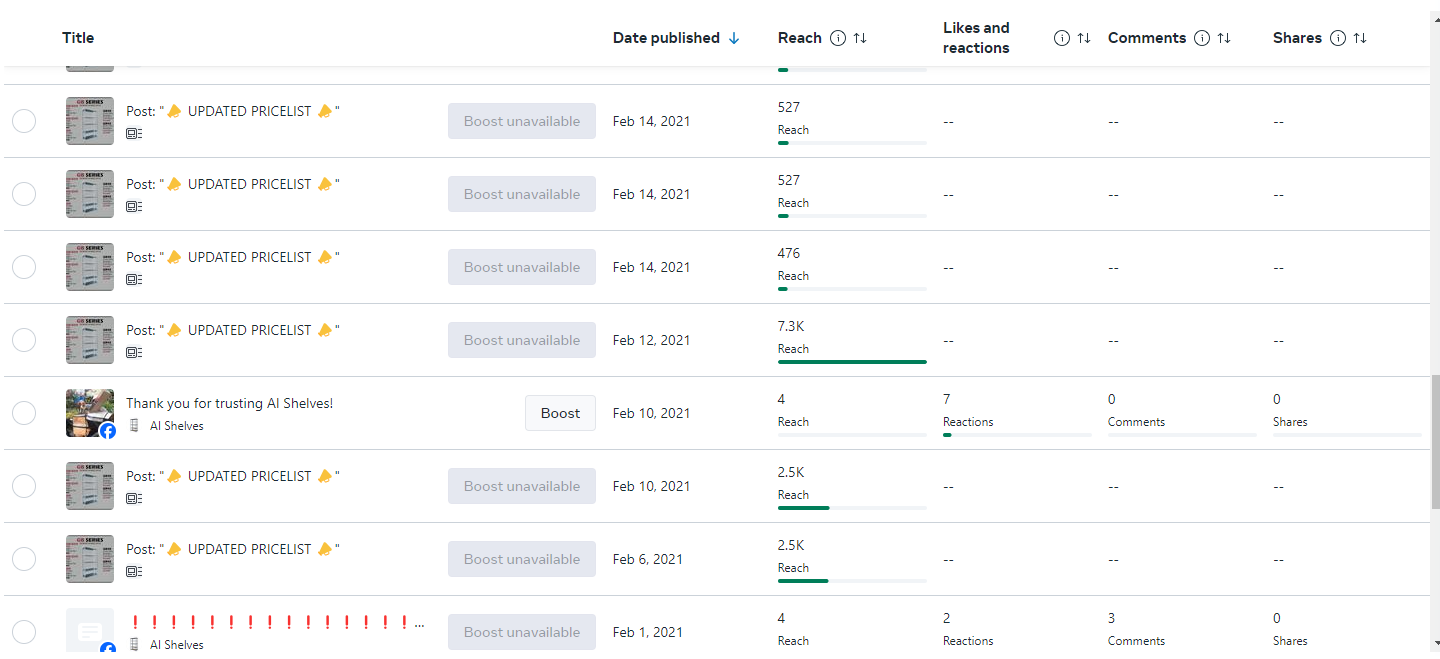This screenshot has height=659, width=1440.
Task: Click the info icon beside Reach header
Action: [x=838, y=38]
